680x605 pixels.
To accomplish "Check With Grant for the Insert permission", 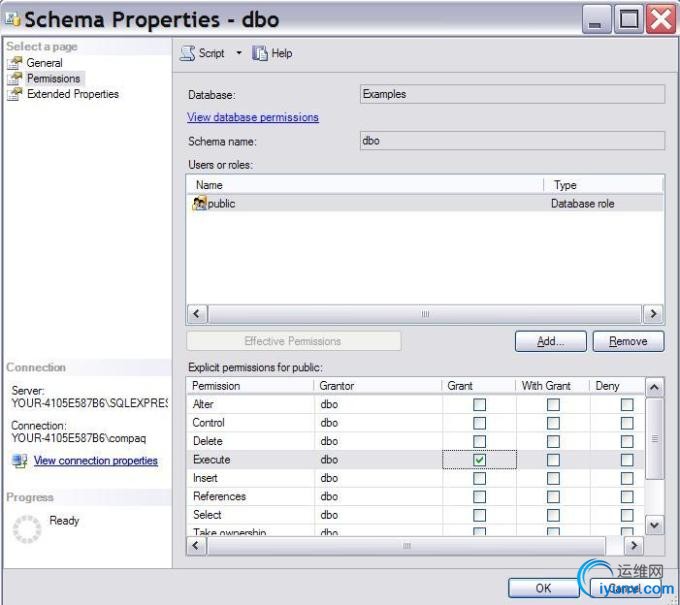I will click(553, 478).
